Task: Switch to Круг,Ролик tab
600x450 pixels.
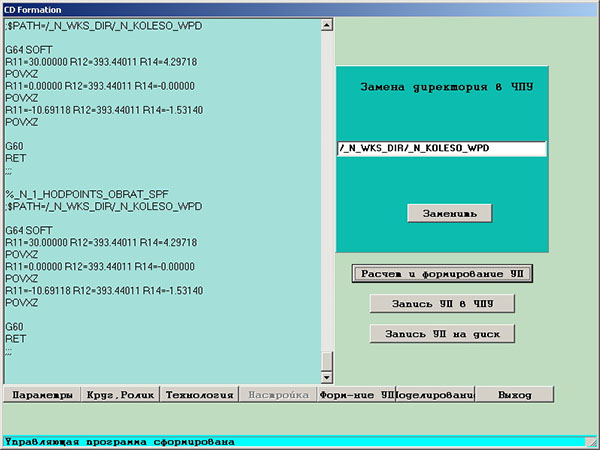Action: tap(120, 395)
